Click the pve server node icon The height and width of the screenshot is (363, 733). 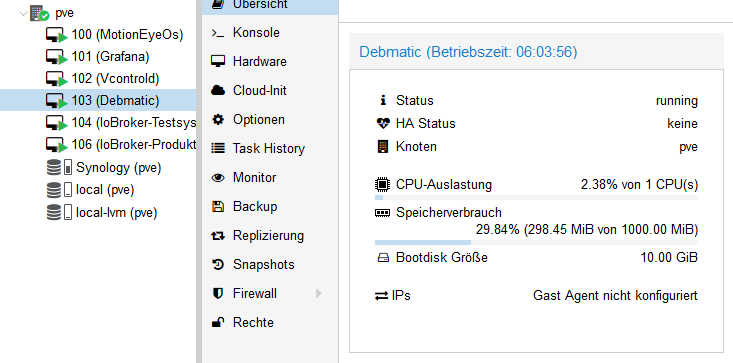point(39,14)
